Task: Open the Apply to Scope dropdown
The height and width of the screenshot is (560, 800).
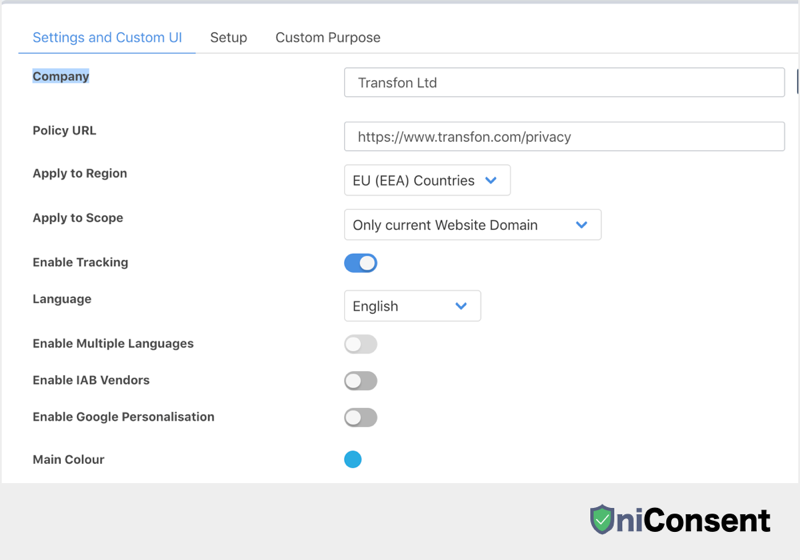Action: pos(472,224)
